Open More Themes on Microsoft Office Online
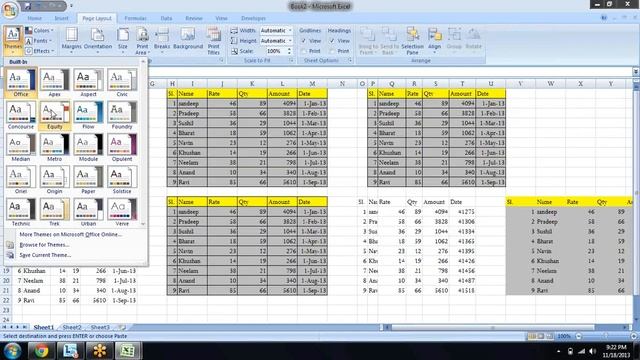 pyautogui.click(x=71, y=235)
